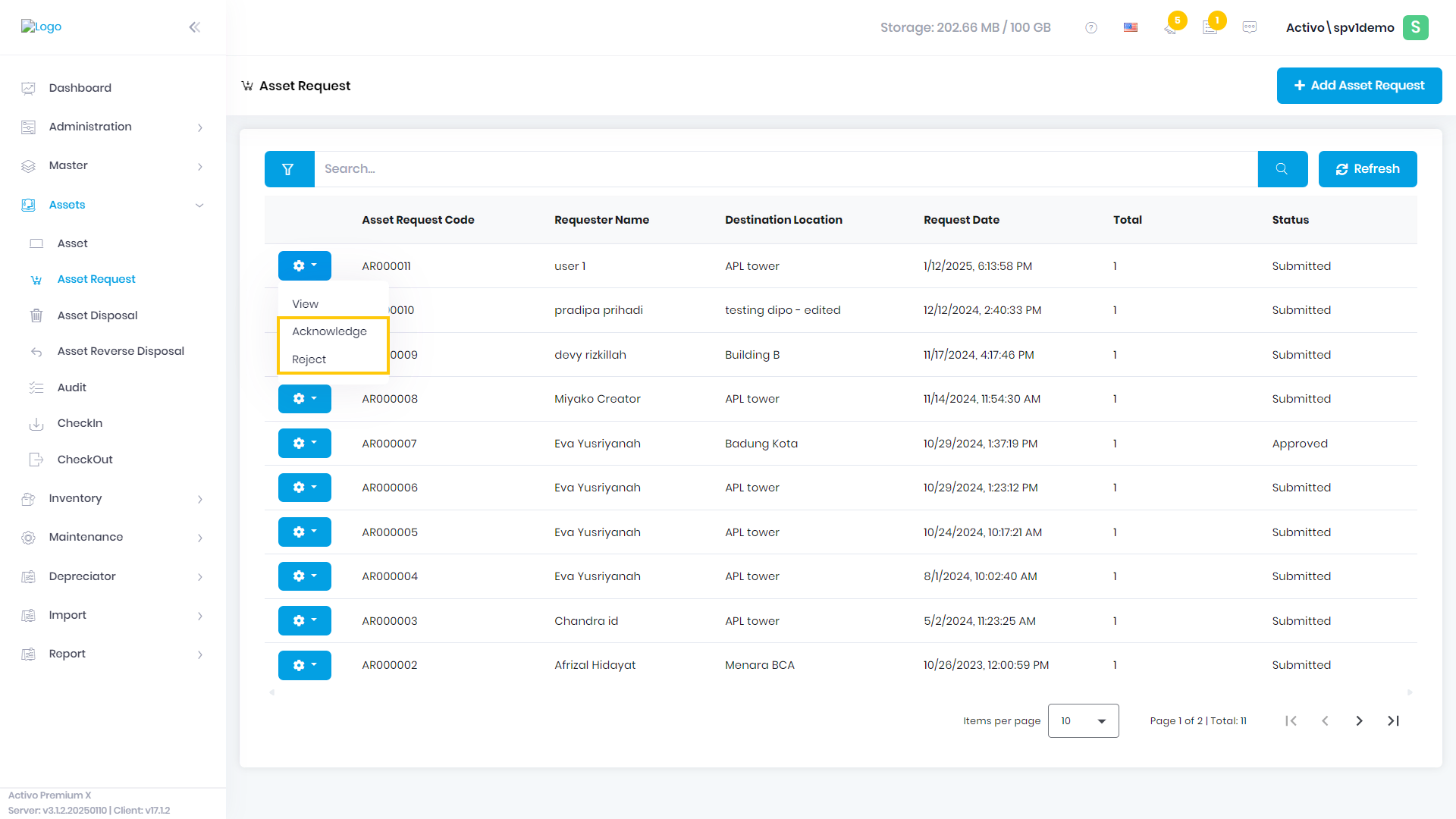Open gear action dropdown for AR000007

tap(304, 443)
